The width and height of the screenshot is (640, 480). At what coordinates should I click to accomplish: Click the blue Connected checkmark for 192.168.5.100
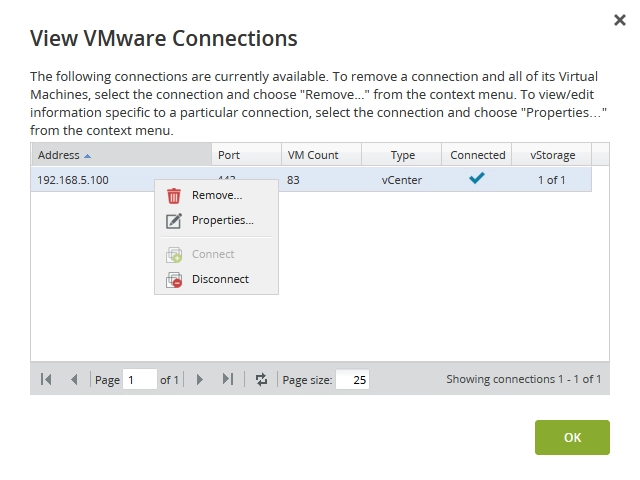click(x=476, y=178)
